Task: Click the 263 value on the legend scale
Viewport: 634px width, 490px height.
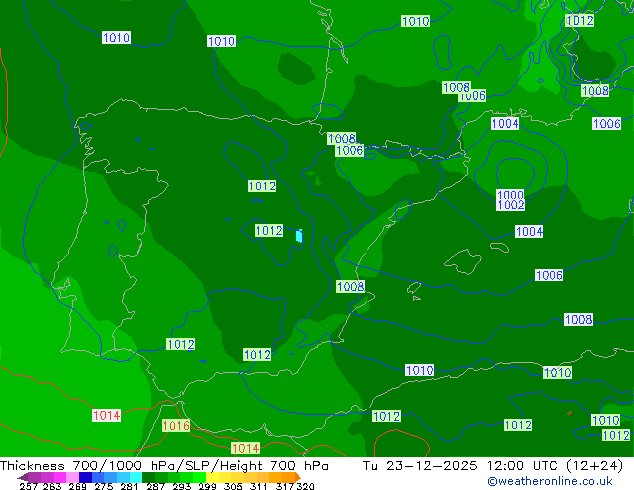Action: [52, 486]
